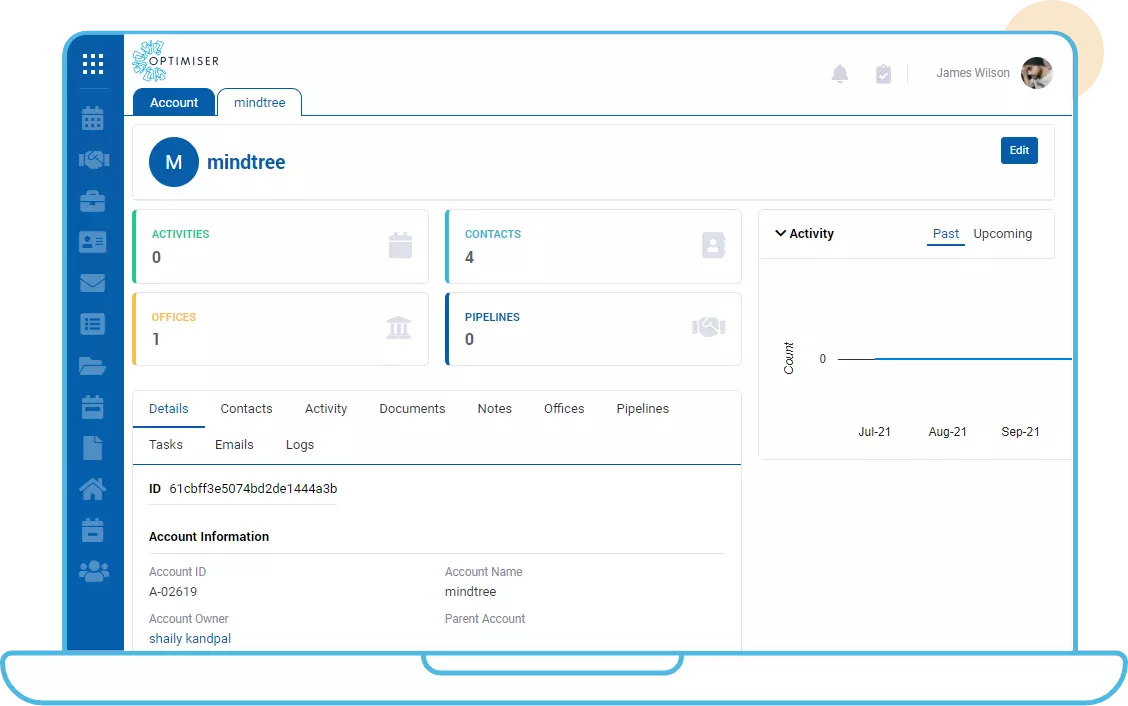
Task: Click the calendar icon on Activities card
Action: 401,245
